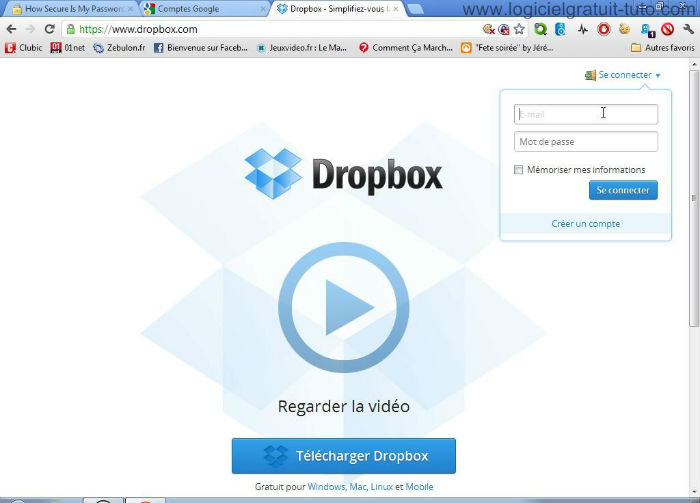Open the Mobile download link

point(419,487)
